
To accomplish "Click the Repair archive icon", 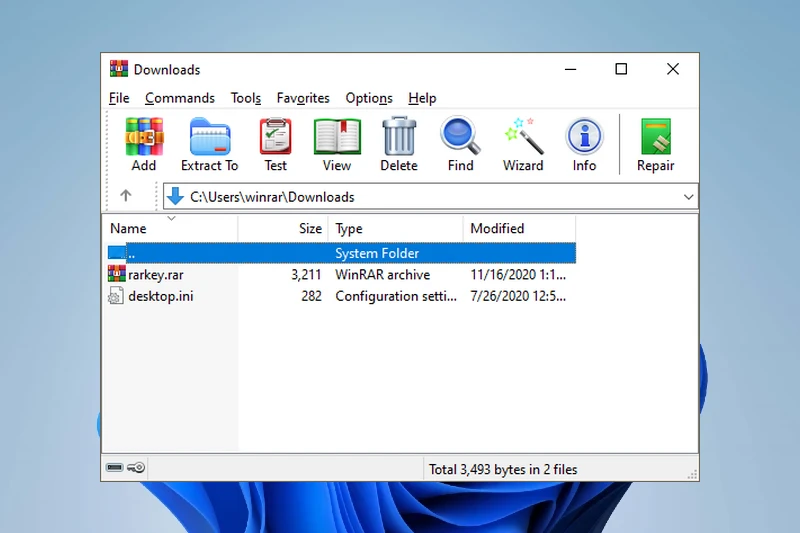I will (656, 136).
